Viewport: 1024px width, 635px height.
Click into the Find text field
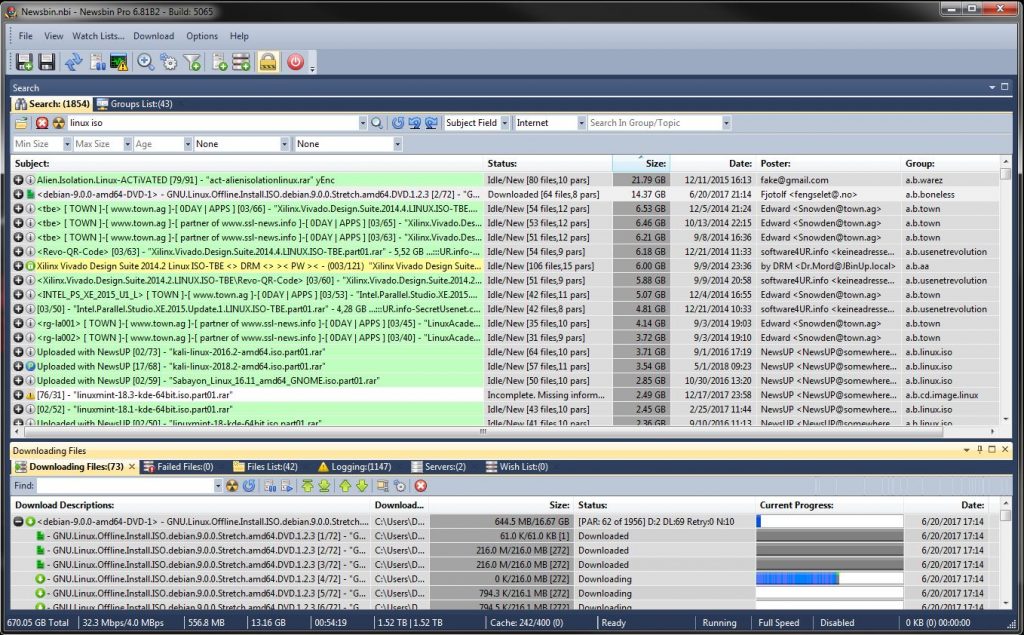(124, 486)
